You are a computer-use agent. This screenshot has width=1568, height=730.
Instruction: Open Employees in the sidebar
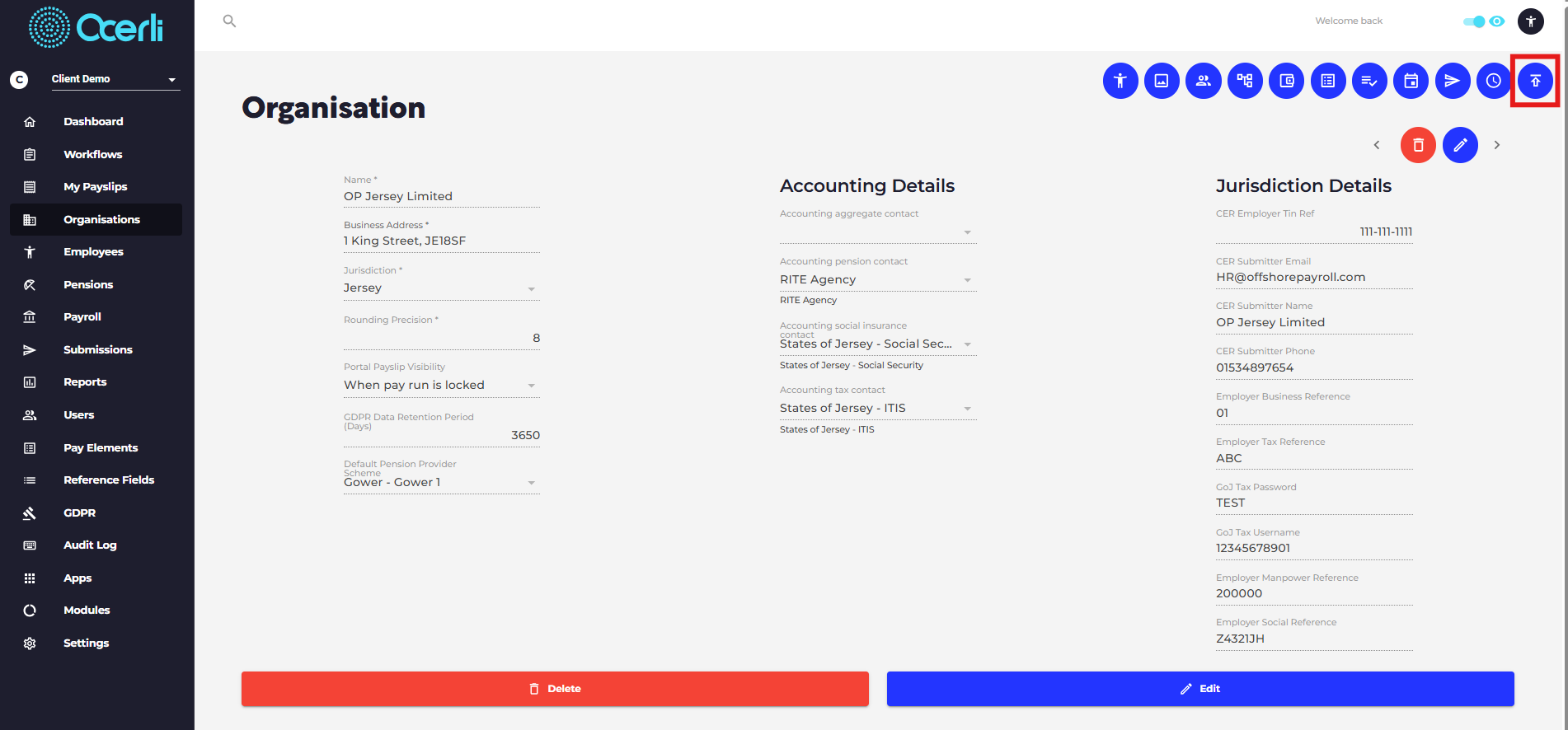96,252
